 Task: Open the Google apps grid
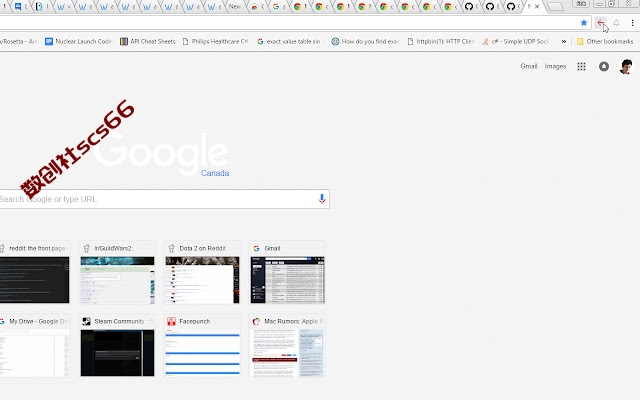pyautogui.click(x=581, y=66)
